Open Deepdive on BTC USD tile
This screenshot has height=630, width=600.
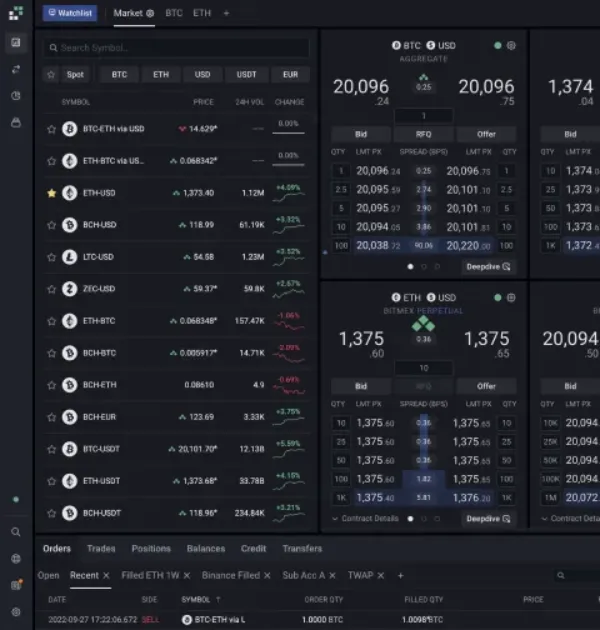(488, 267)
